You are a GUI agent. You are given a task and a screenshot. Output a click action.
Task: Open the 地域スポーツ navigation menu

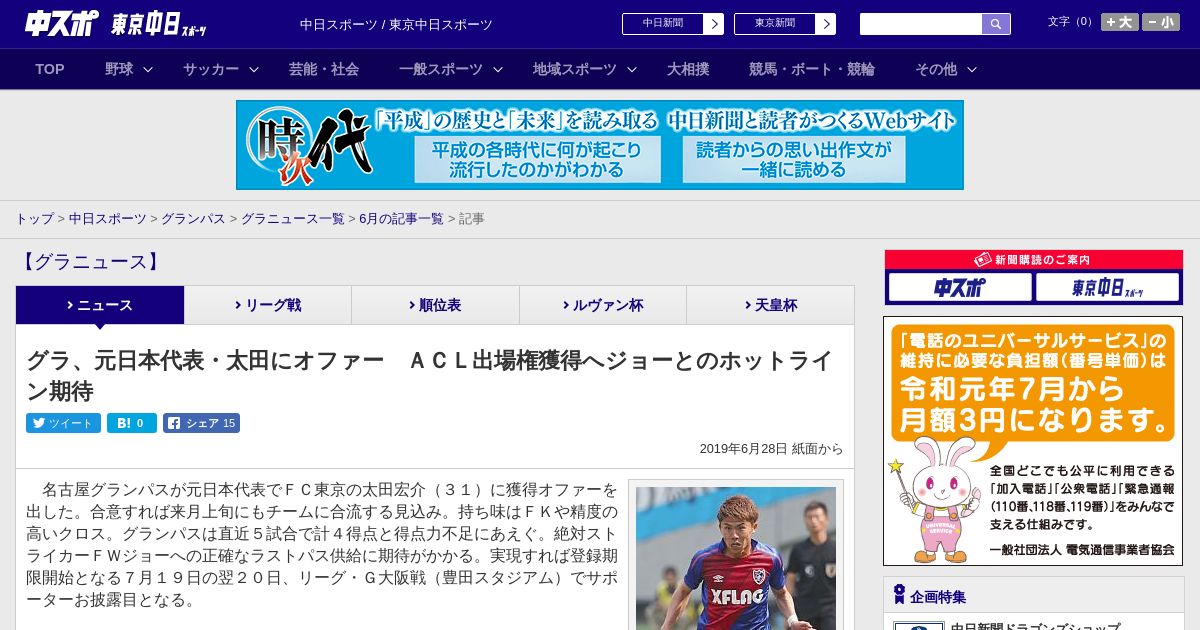pyautogui.click(x=575, y=69)
